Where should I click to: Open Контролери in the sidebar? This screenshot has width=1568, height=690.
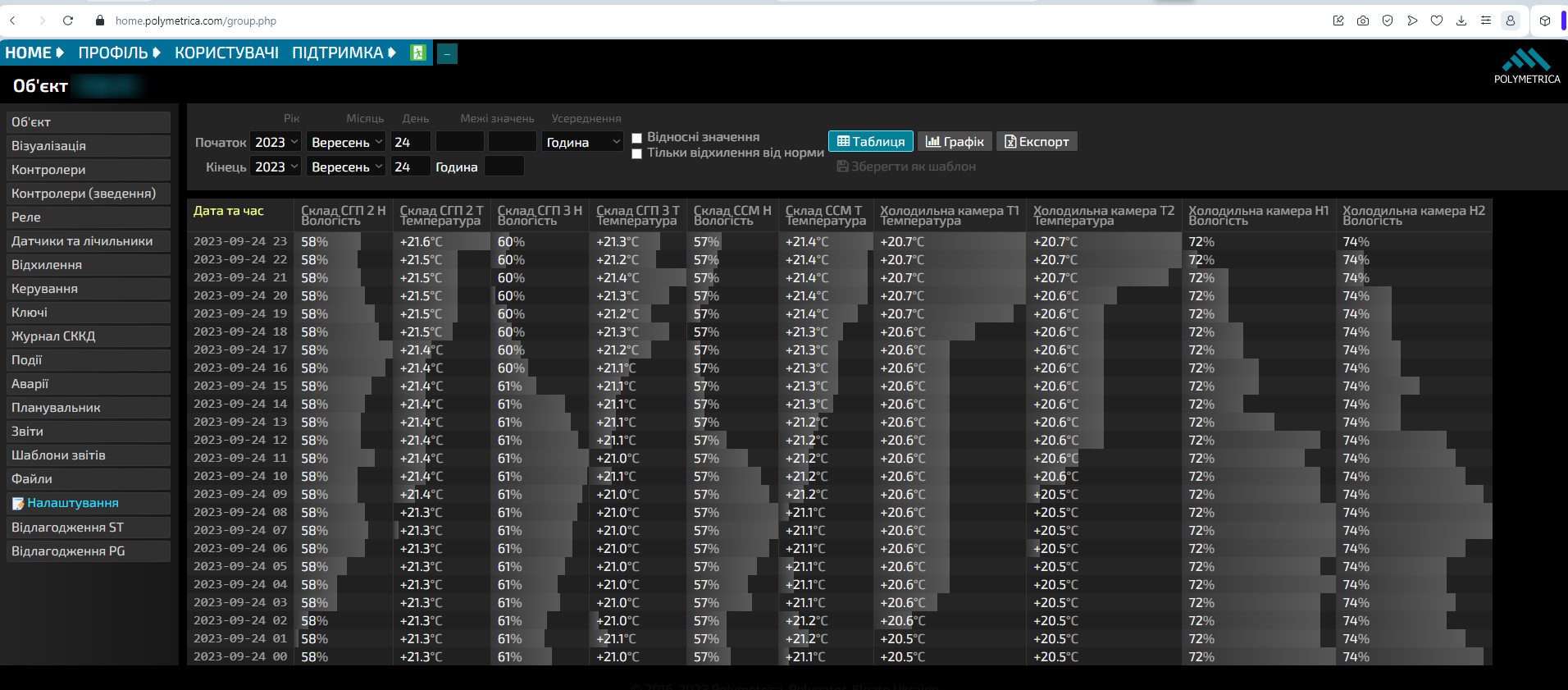click(89, 170)
